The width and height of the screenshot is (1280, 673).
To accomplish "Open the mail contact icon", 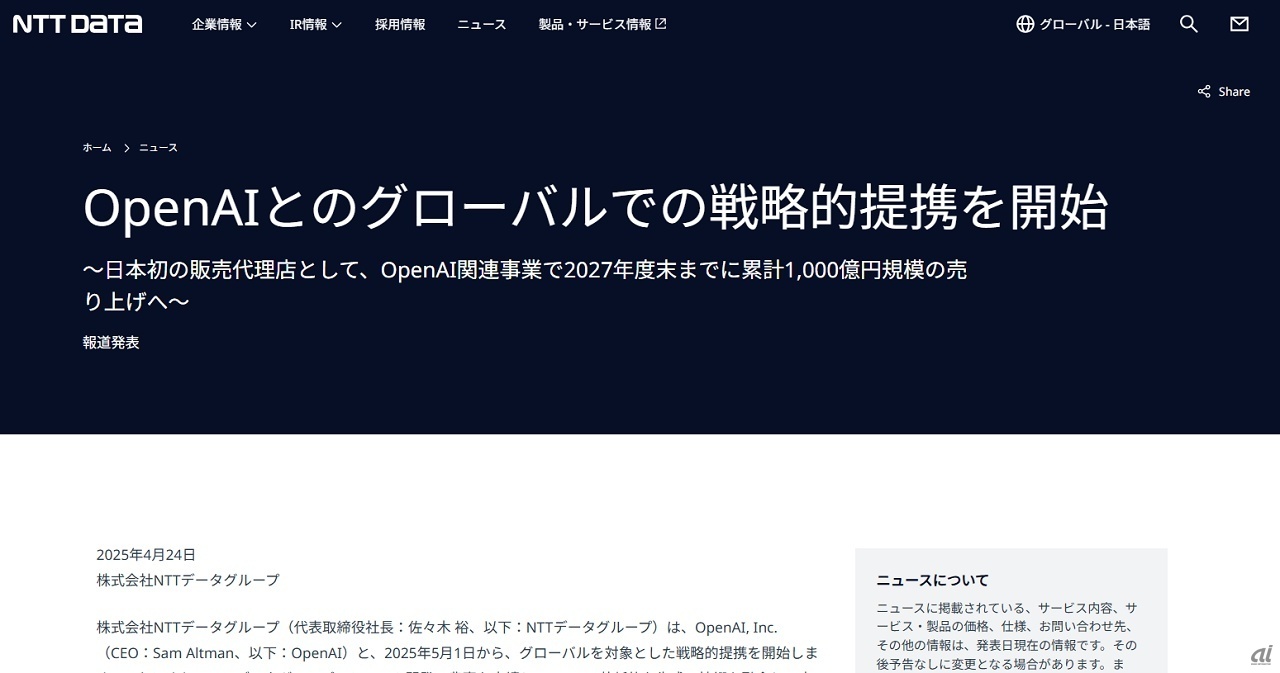I will tap(1240, 24).
